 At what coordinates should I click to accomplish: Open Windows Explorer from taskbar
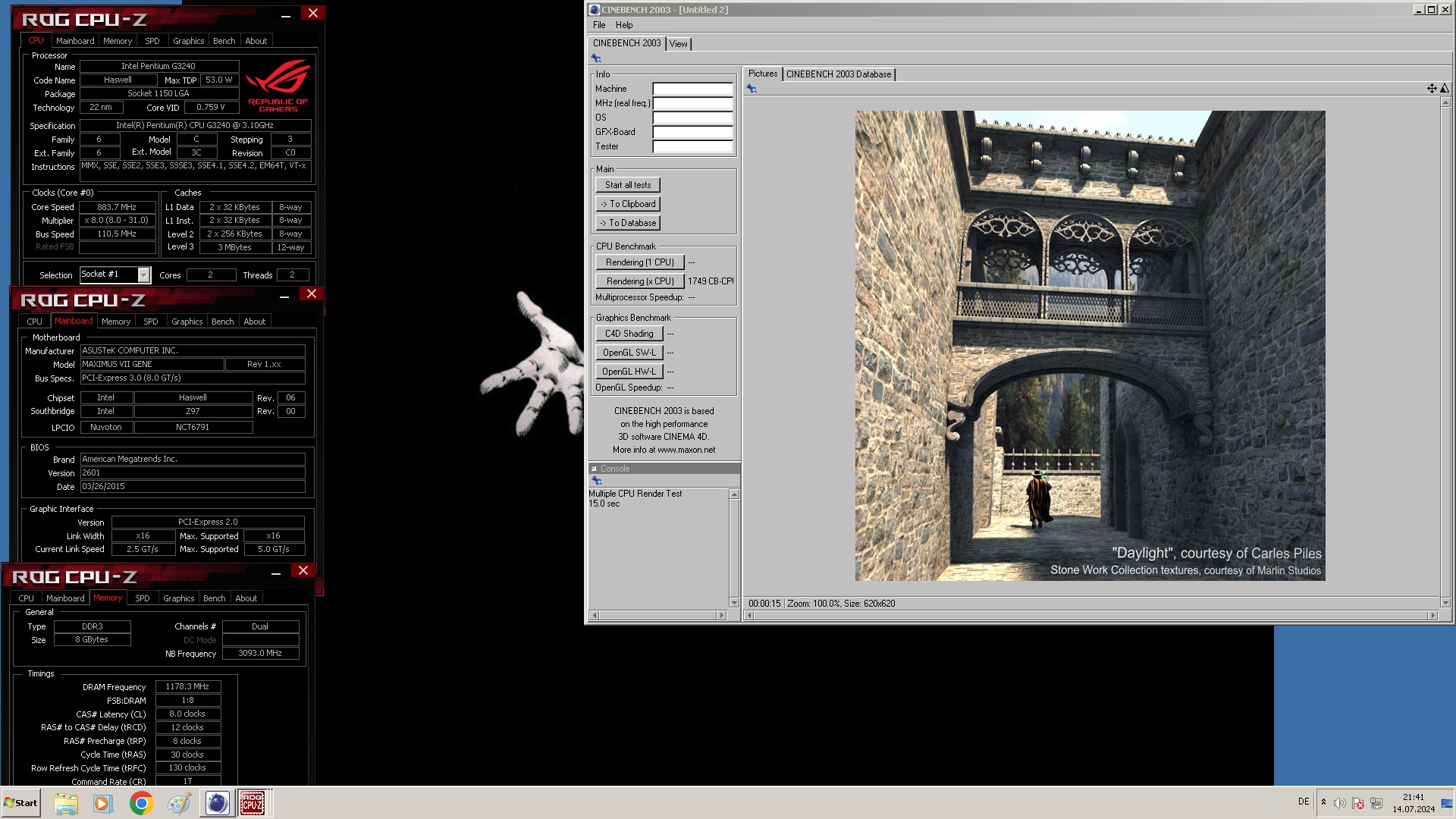(x=66, y=803)
